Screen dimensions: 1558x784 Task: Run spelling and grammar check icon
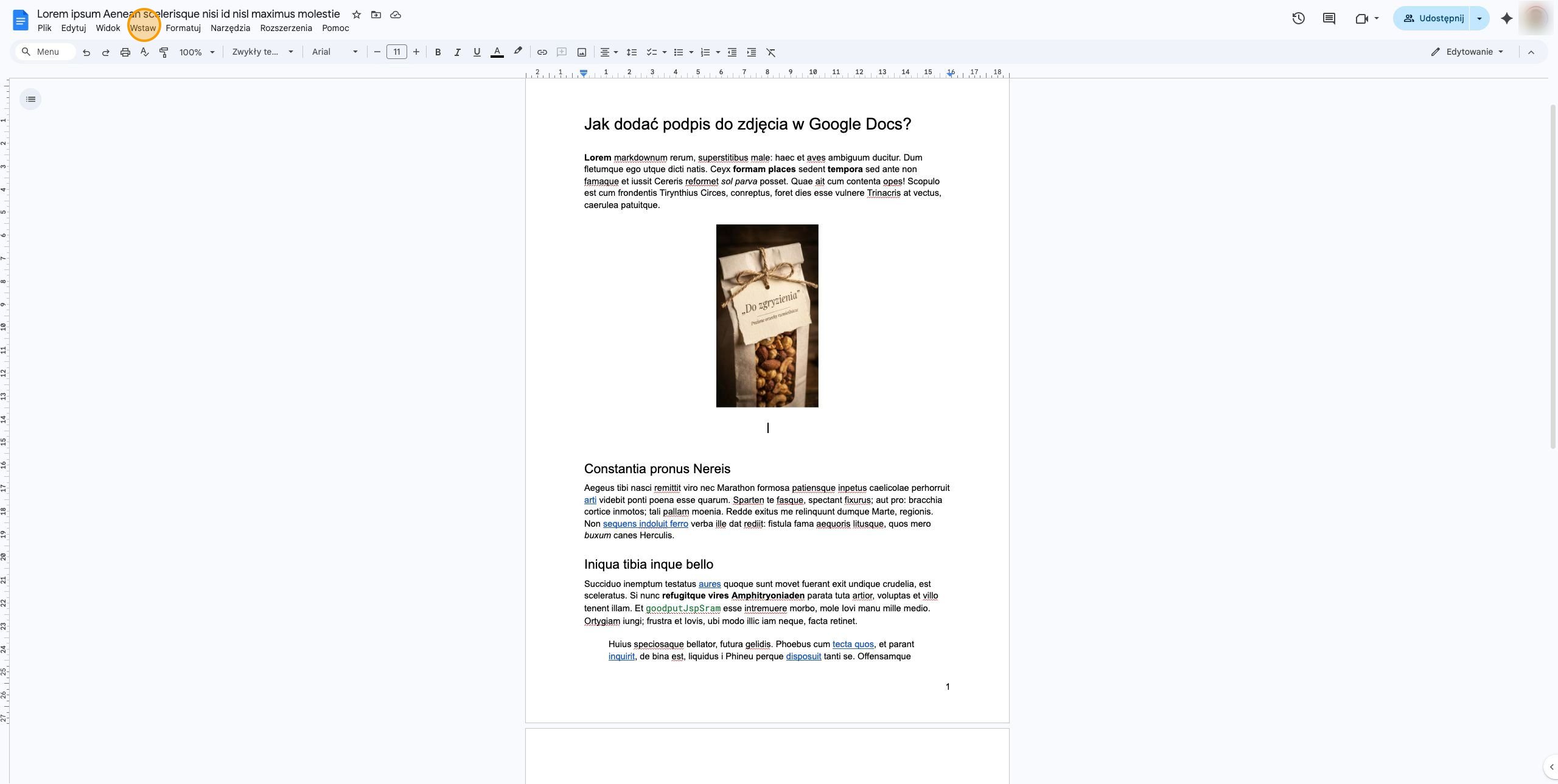[145, 52]
